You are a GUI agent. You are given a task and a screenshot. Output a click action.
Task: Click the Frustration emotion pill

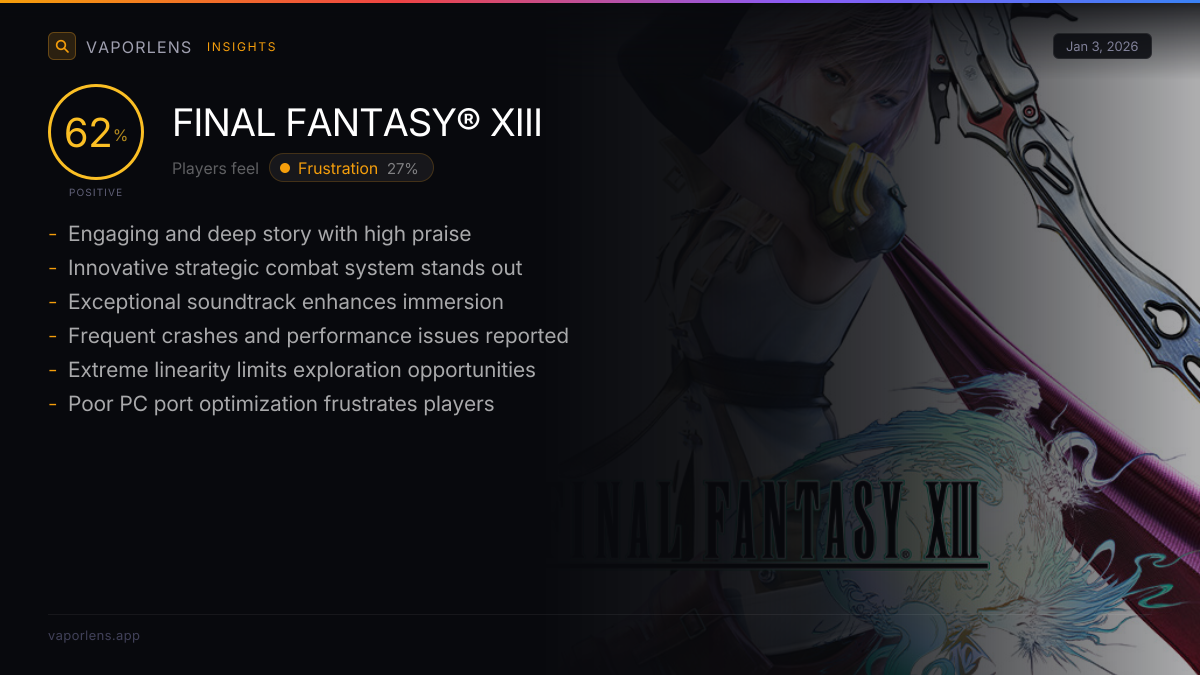351,168
